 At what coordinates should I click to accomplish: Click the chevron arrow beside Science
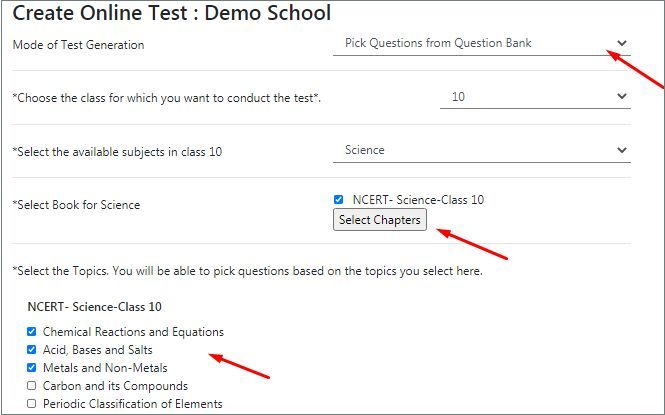click(622, 150)
